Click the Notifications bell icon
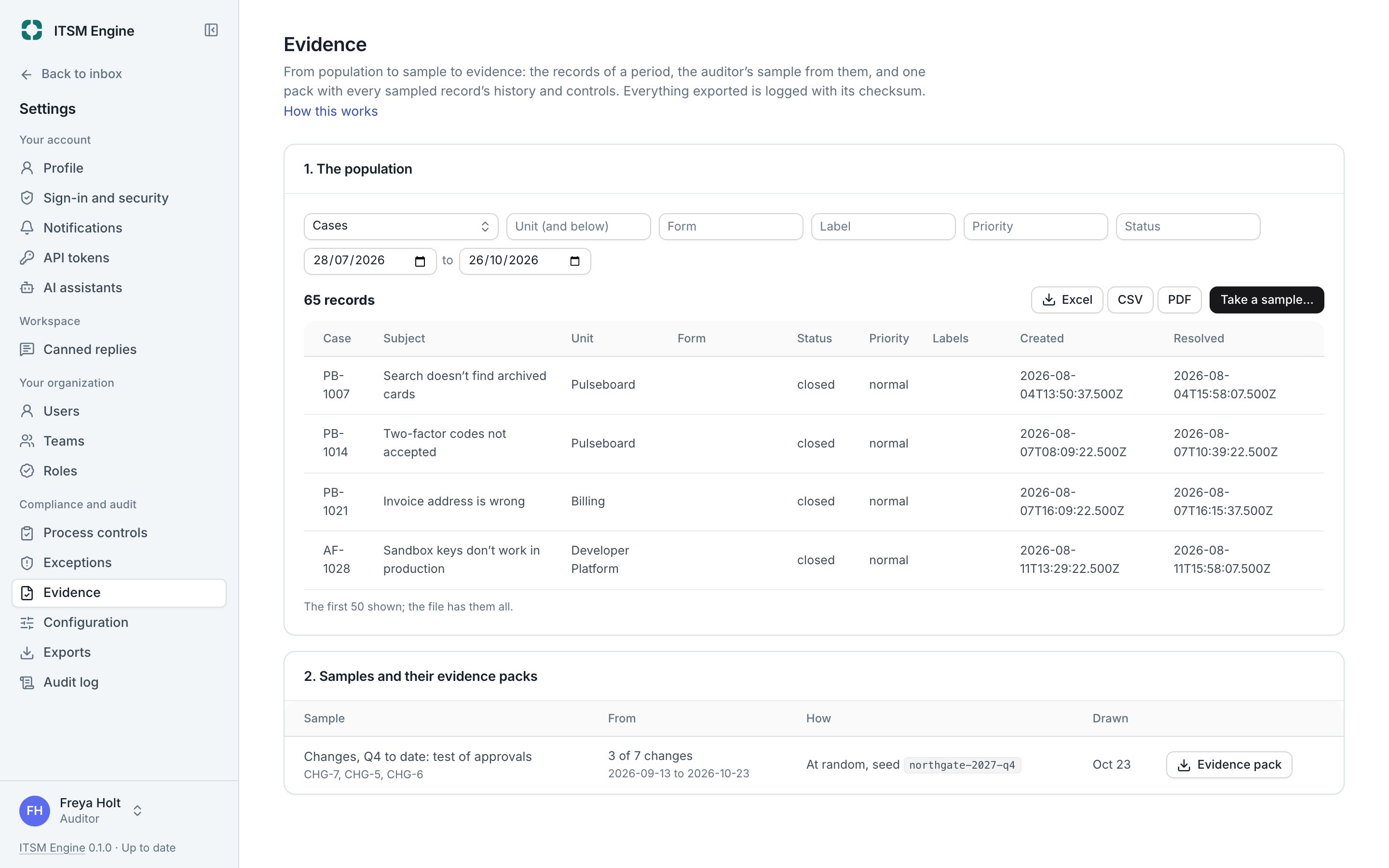The height and width of the screenshot is (868, 1389). tap(27, 228)
